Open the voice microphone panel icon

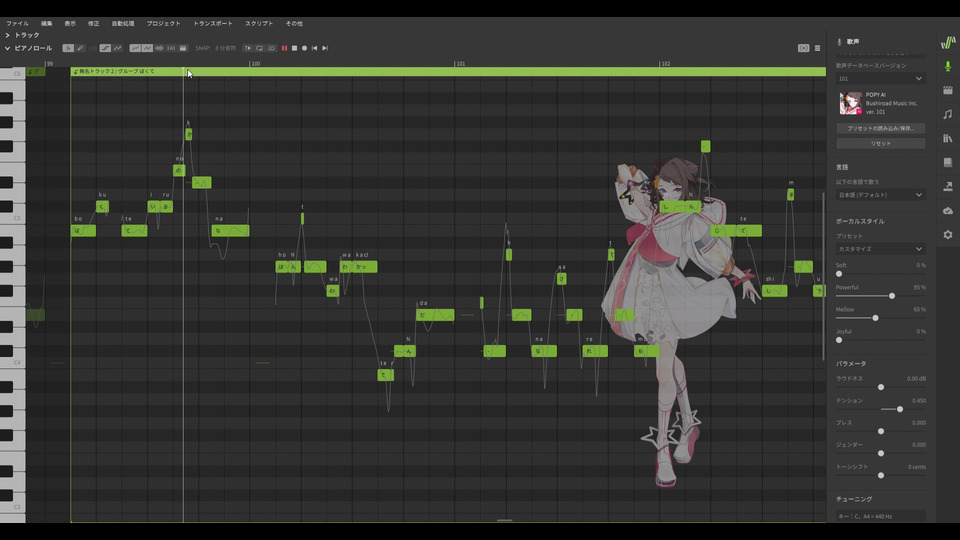click(948, 66)
